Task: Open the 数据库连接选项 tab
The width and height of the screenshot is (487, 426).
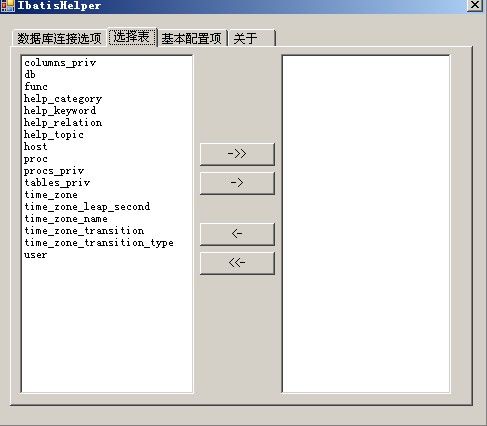Action: pos(59,38)
